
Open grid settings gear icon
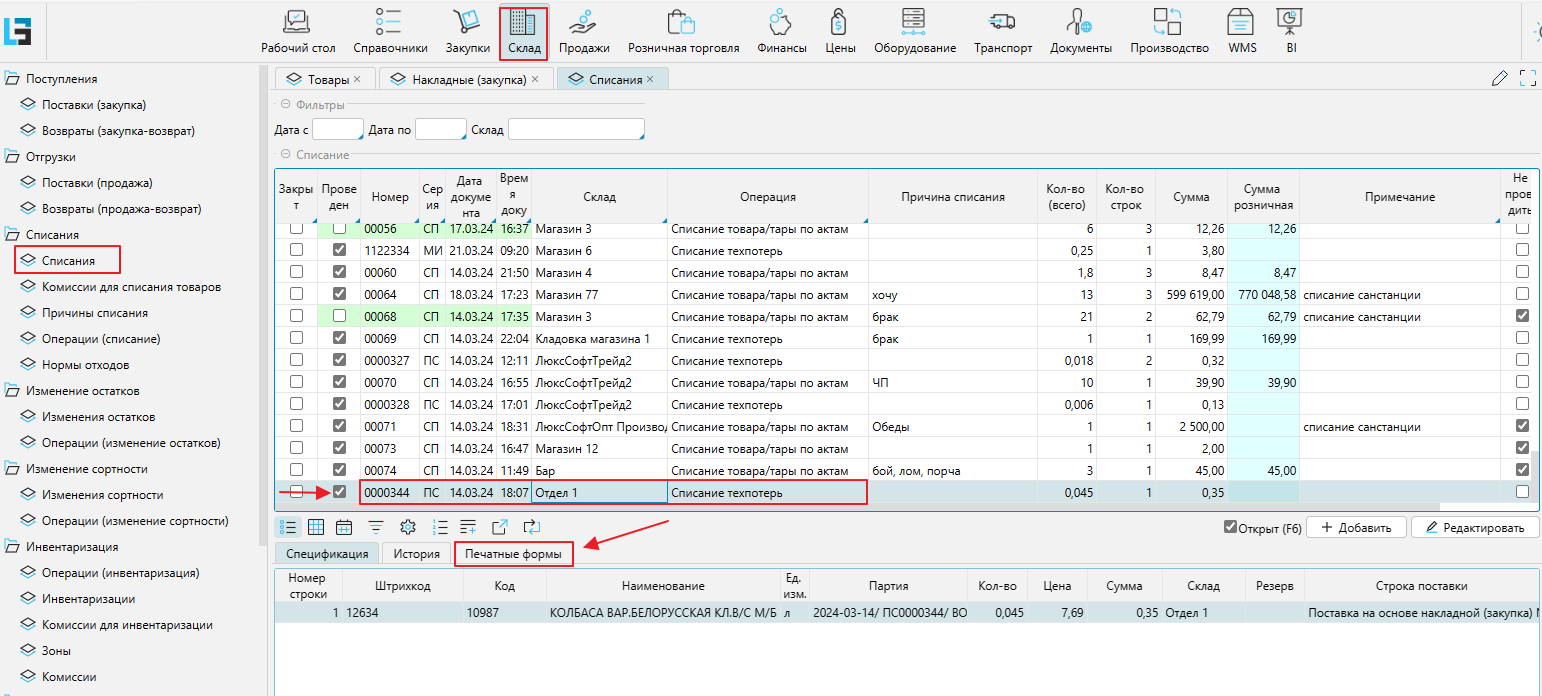(407, 527)
